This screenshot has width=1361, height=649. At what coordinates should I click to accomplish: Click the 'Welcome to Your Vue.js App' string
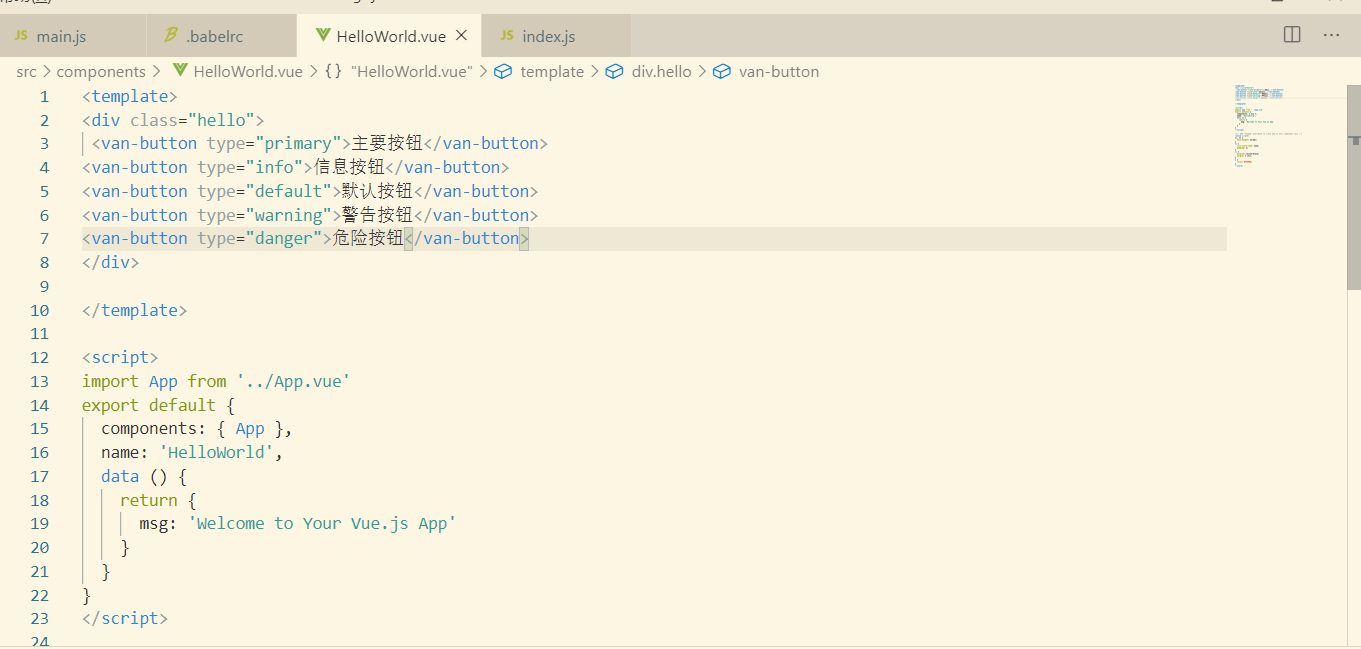coord(322,524)
